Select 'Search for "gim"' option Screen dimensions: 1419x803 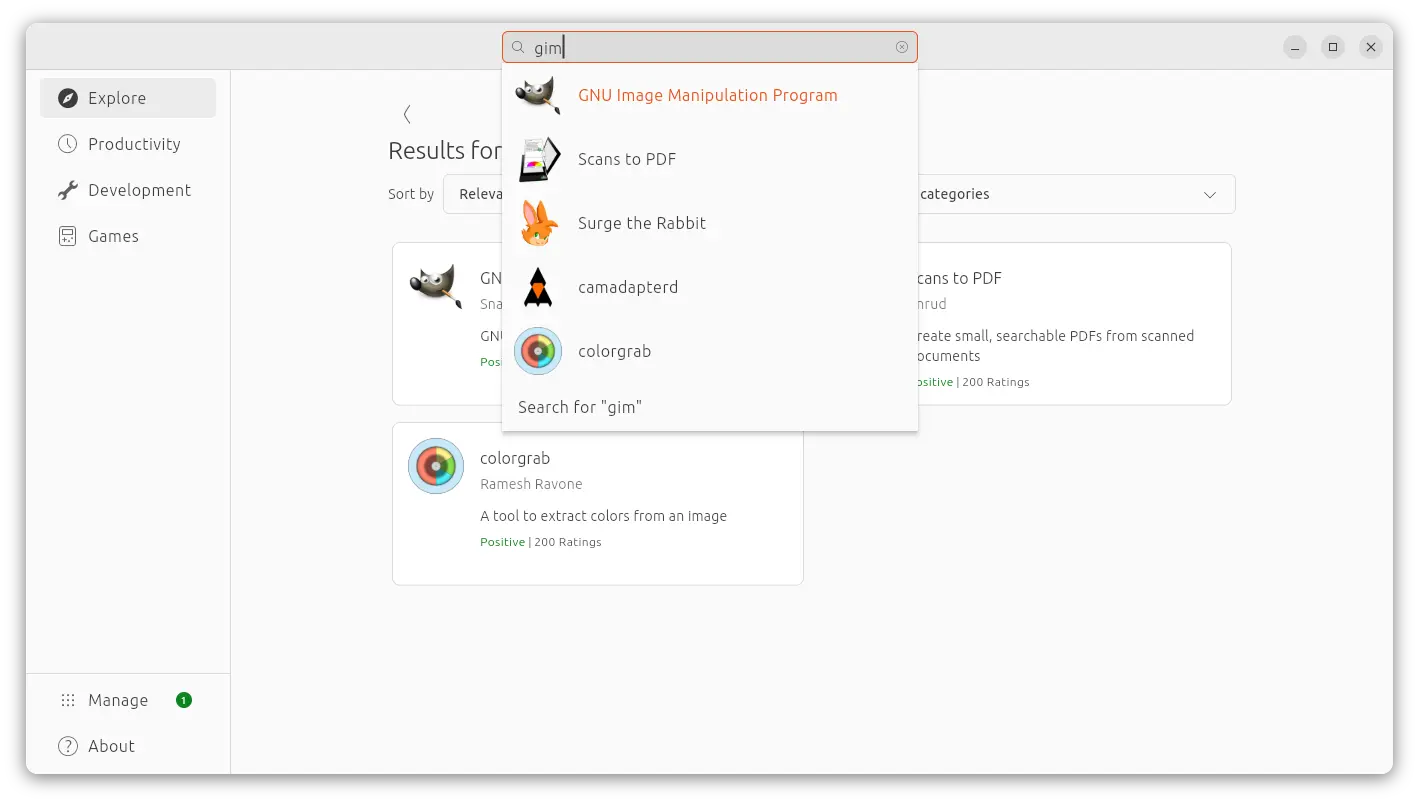click(580, 407)
